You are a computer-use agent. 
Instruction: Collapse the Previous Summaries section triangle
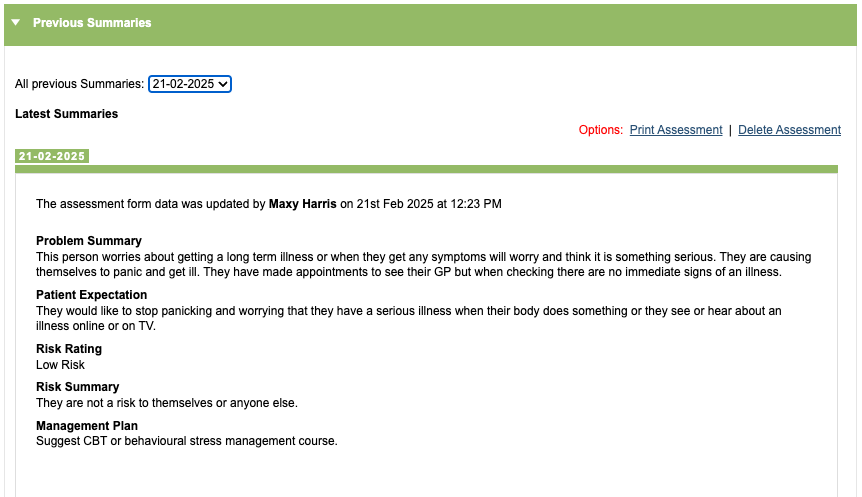coord(16,22)
